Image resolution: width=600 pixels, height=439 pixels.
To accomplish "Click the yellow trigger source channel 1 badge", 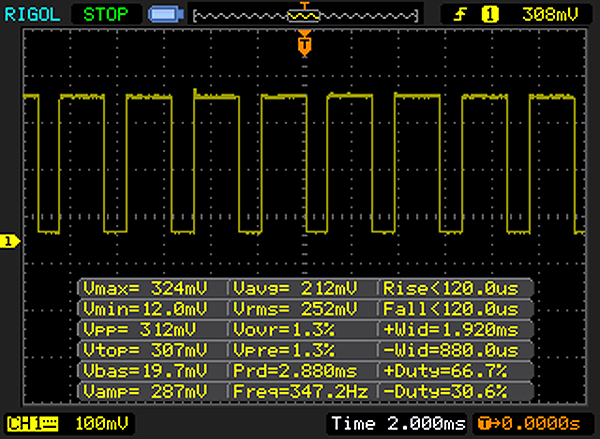I will [490, 15].
